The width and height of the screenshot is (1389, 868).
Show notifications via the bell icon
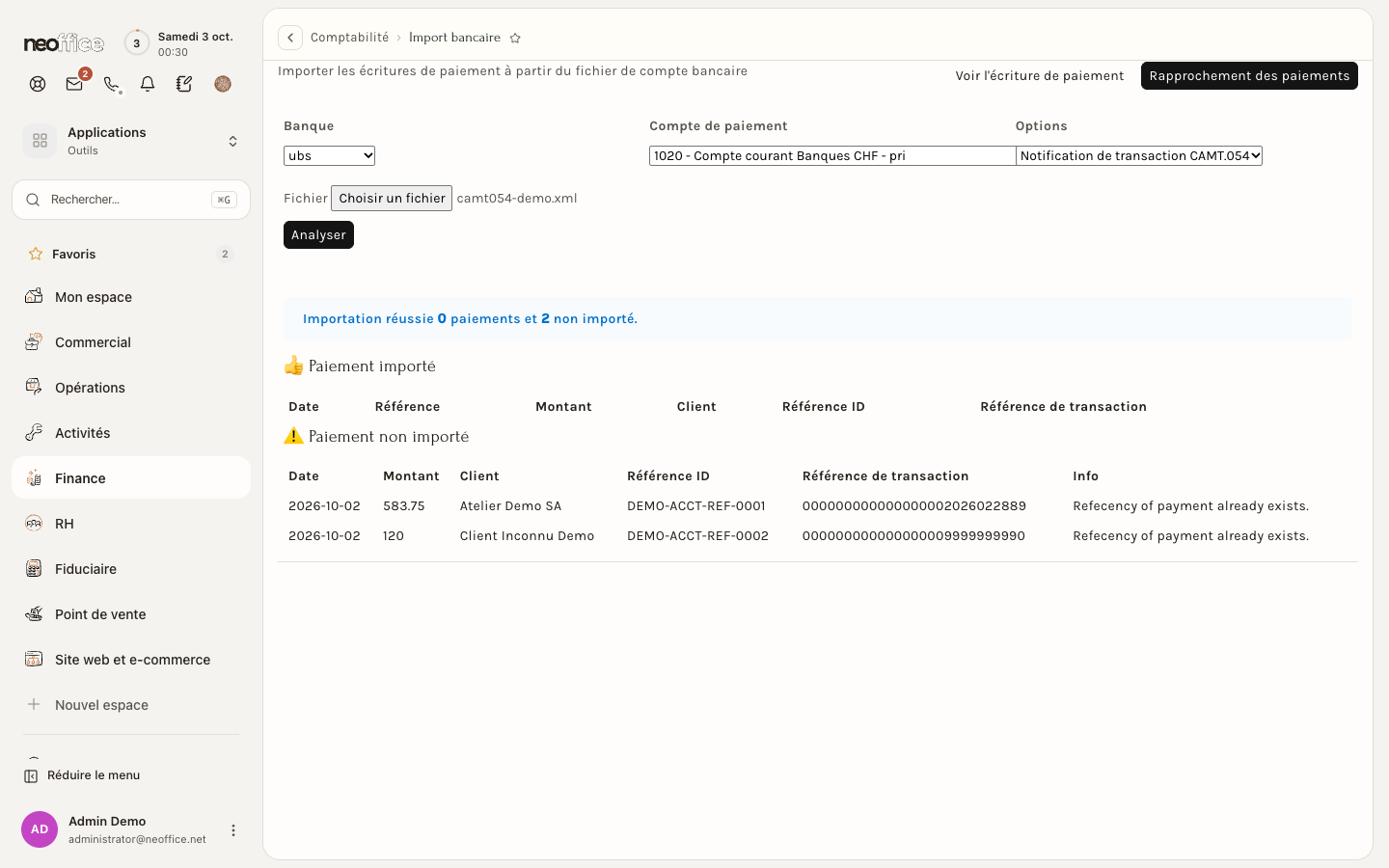click(148, 84)
